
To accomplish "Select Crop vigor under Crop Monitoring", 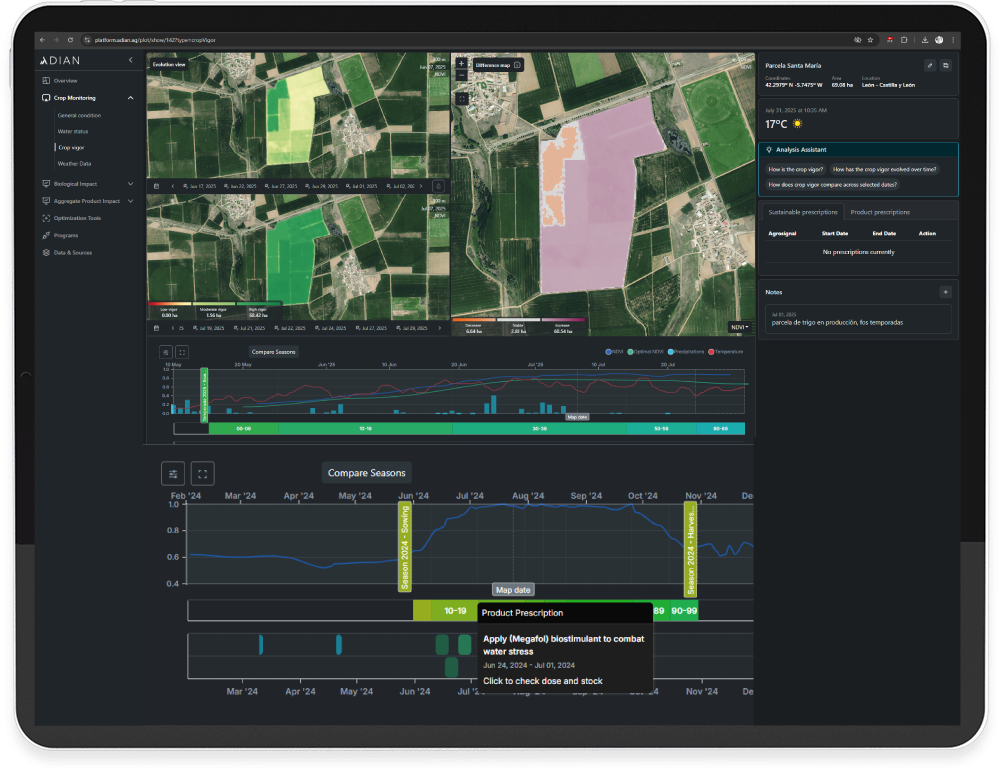I will (71, 147).
